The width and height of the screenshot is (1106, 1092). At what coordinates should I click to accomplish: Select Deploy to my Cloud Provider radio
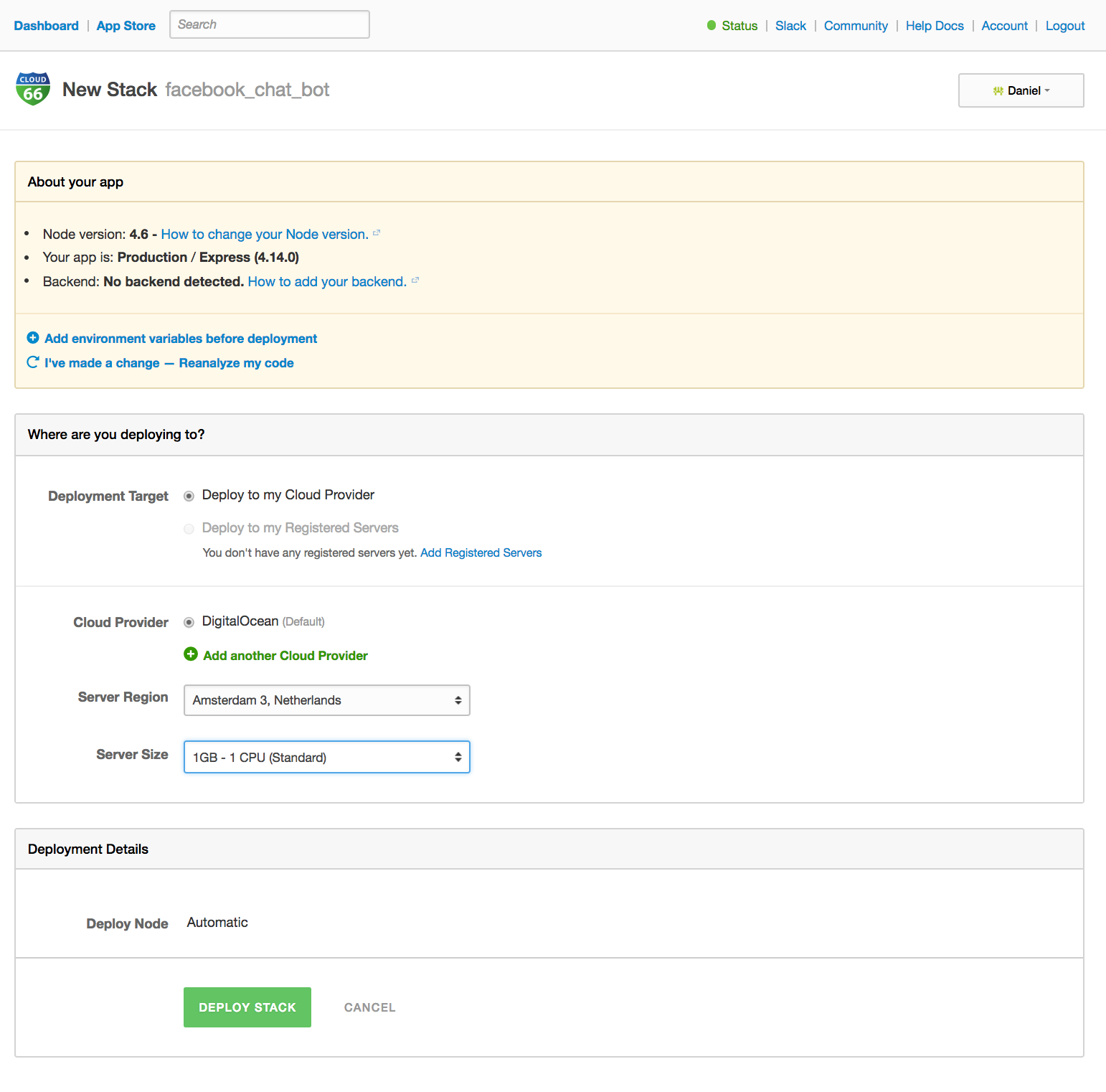[189, 496]
